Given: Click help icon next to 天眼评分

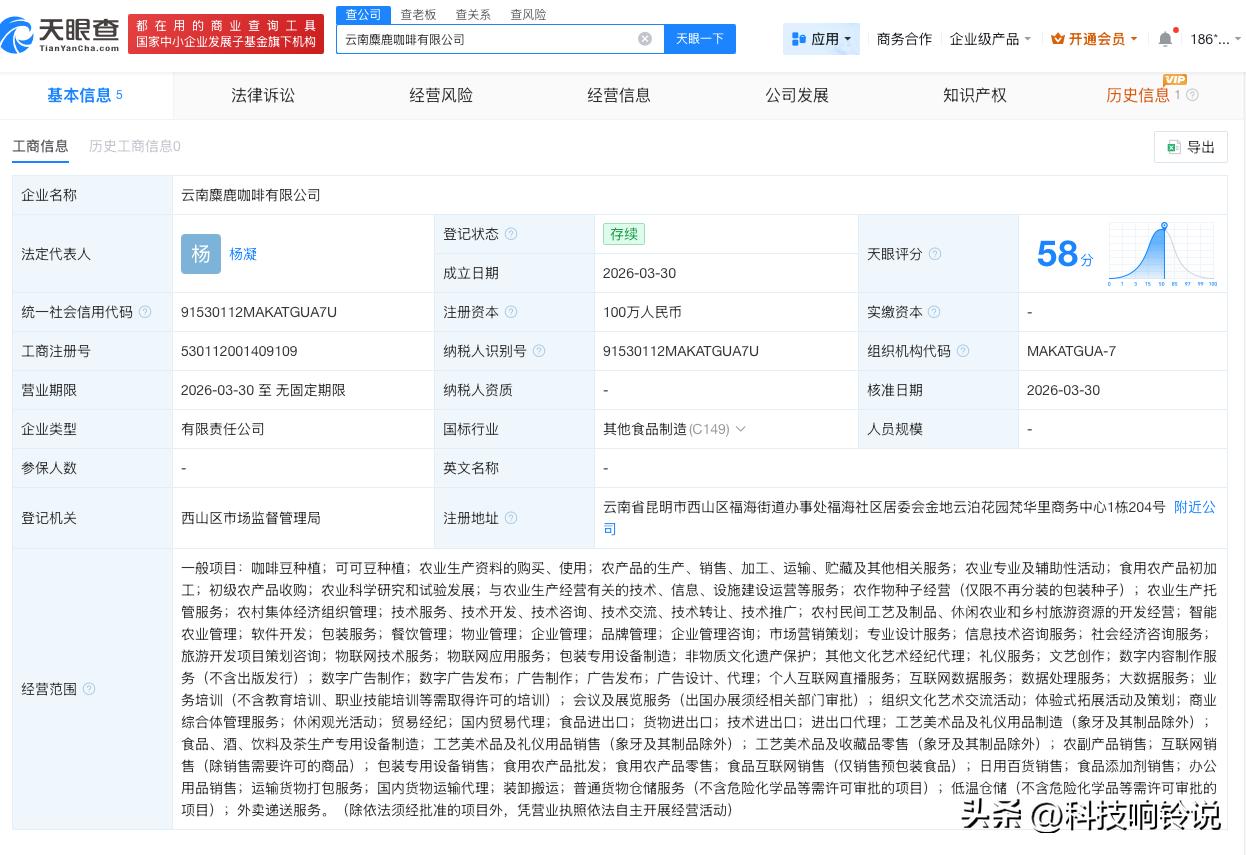Looking at the screenshot, I should coord(935,254).
